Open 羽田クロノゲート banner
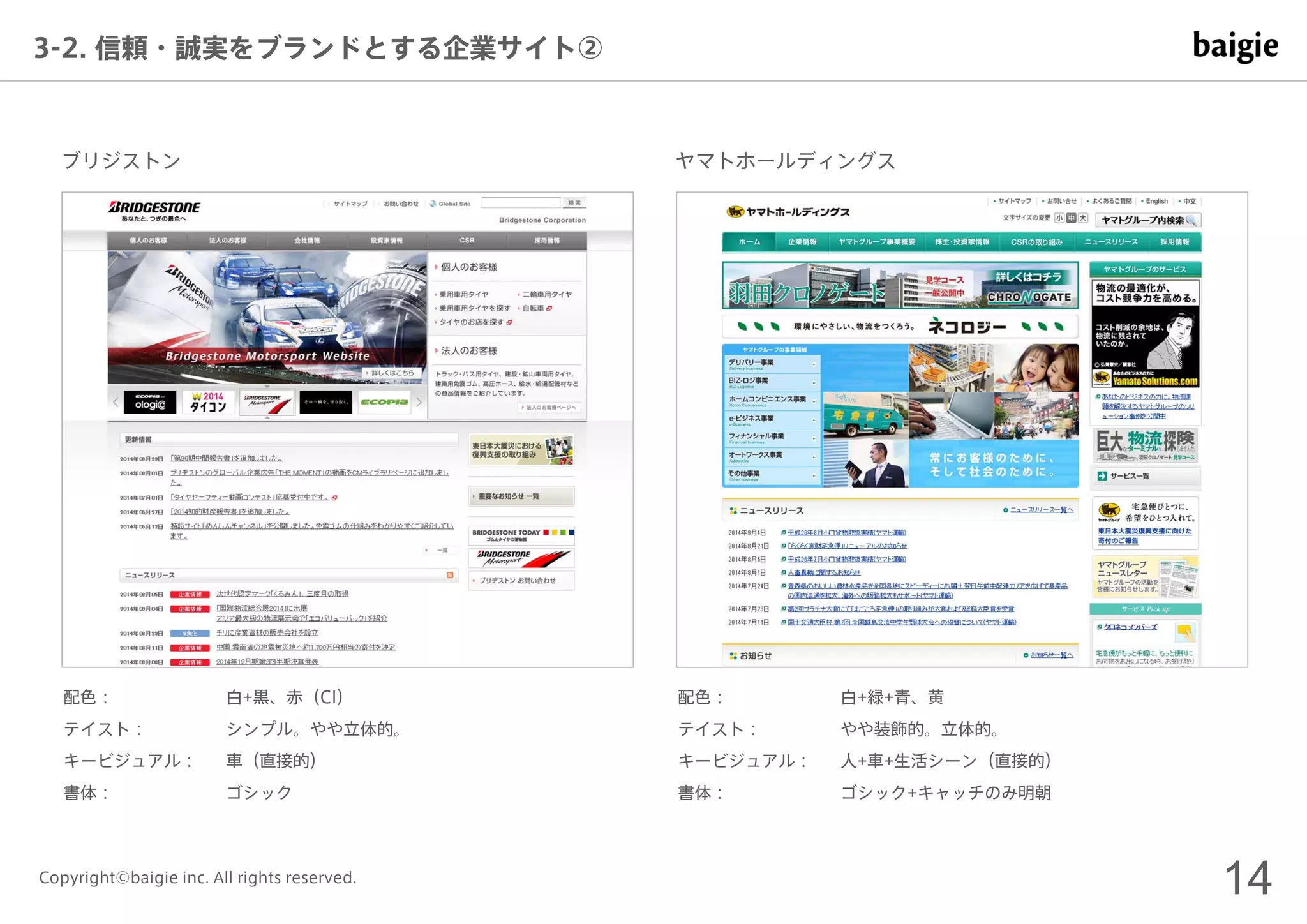 click(x=900, y=285)
